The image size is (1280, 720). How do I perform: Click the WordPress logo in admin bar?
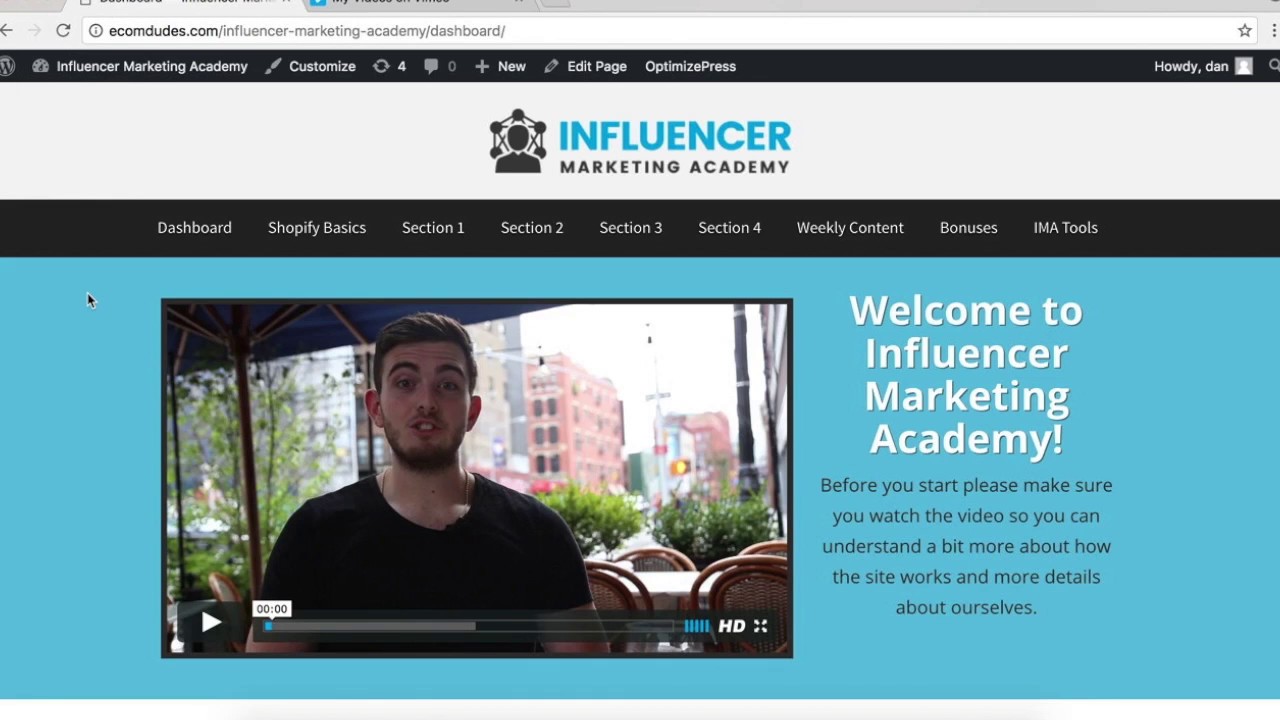[x=7, y=66]
